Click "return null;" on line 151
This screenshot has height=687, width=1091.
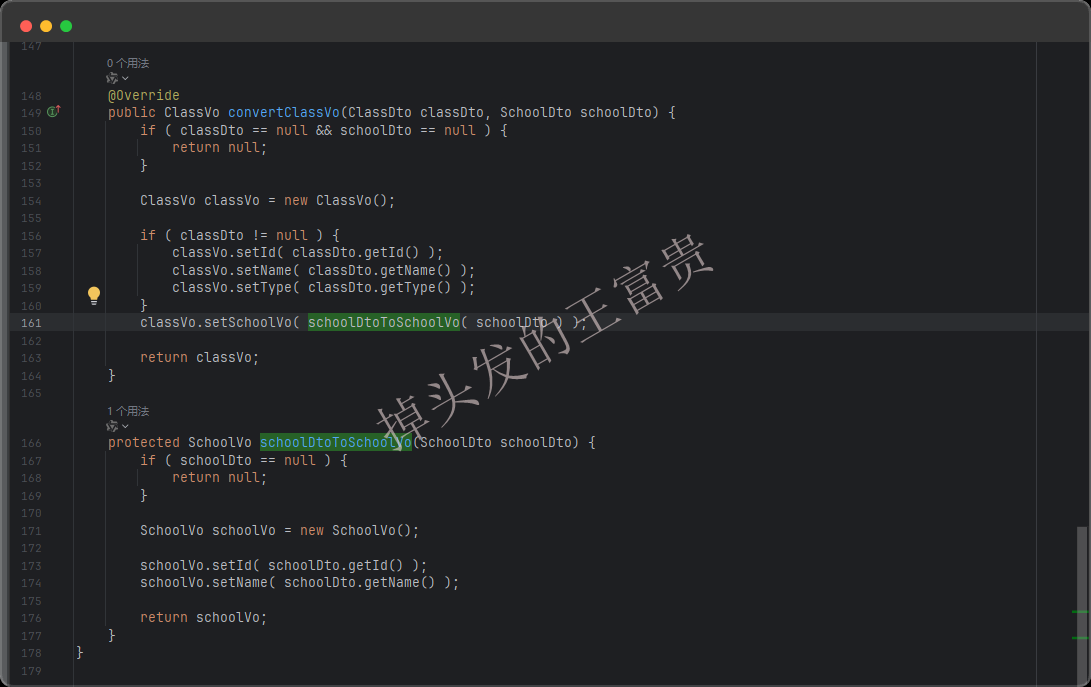pyautogui.click(x=219, y=148)
